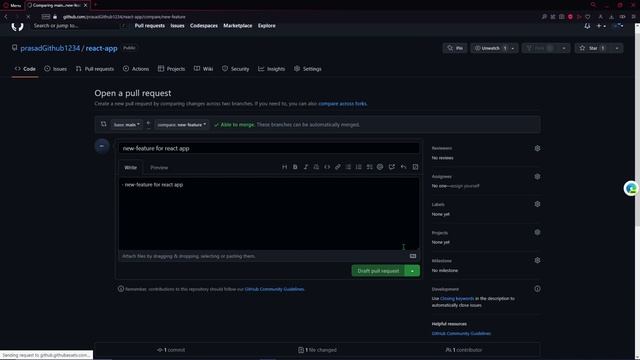Open the repository Pull requests tab

coord(95,69)
